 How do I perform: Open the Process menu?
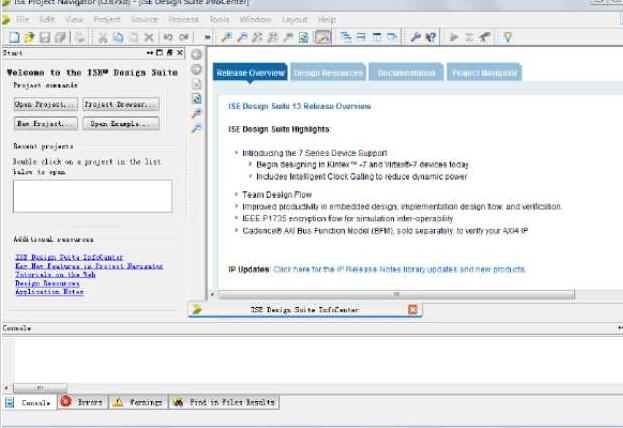tap(183, 19)
